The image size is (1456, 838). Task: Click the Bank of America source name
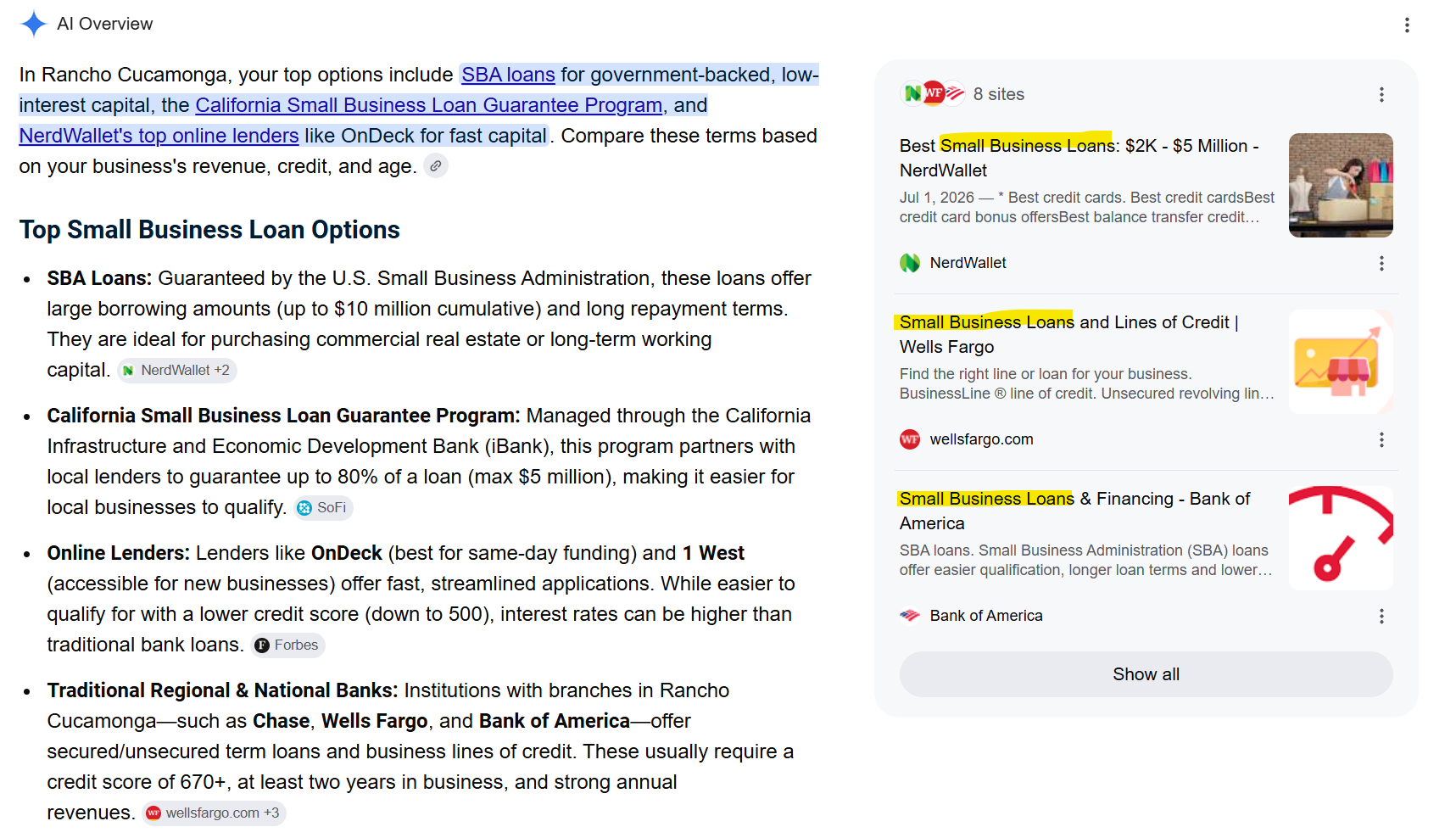(x=986, y=616)
